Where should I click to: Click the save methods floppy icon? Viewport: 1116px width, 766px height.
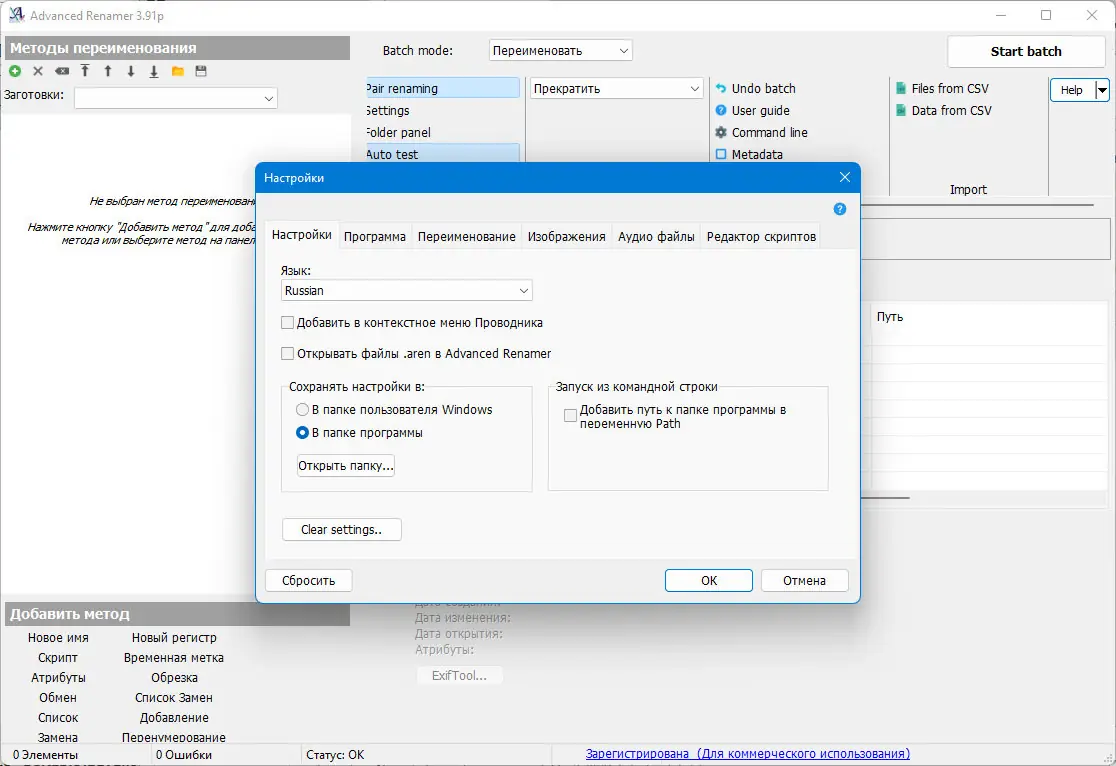pos(201,71)
